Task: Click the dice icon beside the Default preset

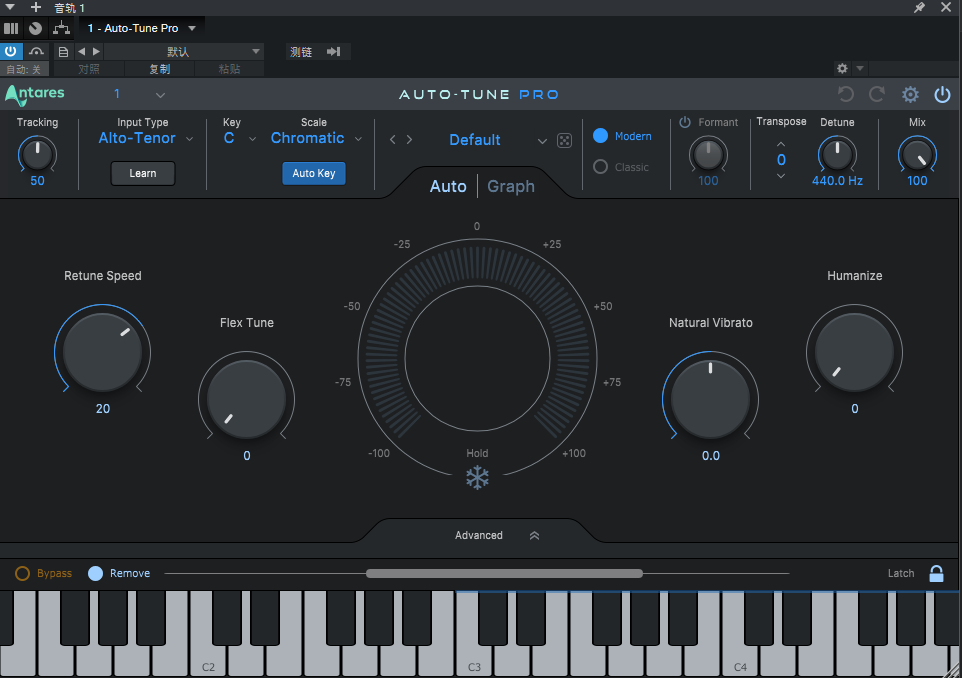Action: [x=564, y=140]
